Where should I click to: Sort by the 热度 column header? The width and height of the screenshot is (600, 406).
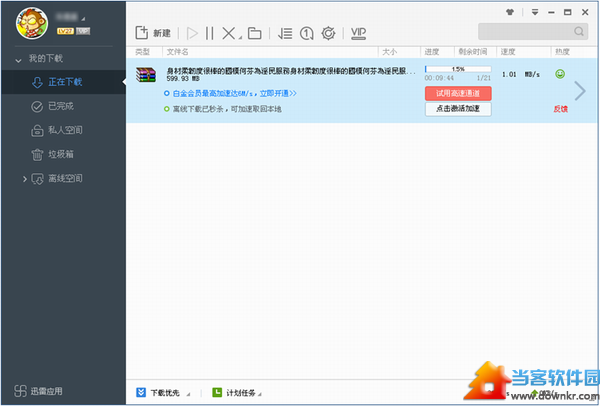coord(562,52)
